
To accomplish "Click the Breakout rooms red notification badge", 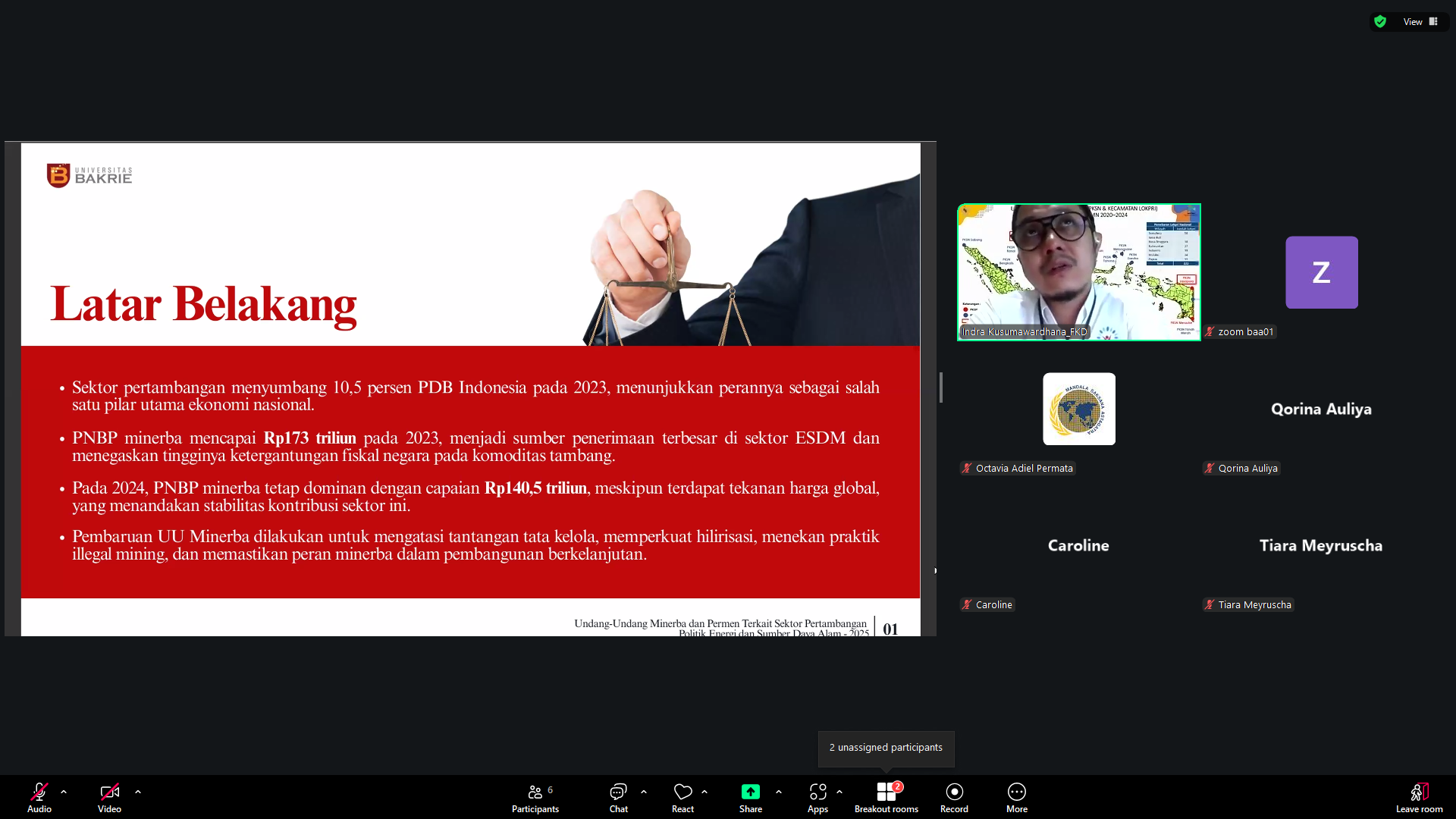I will (897, 786).
